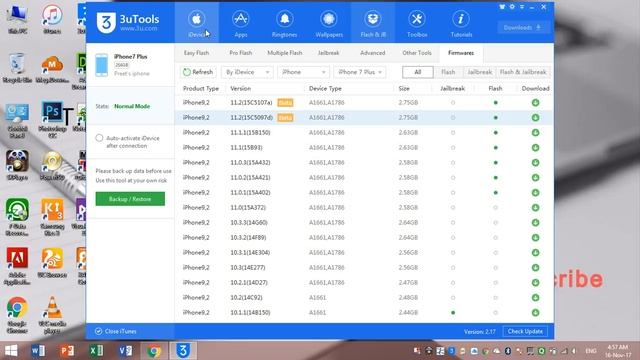Download firmware 11.2(15C5097d)
Screen dimensions: 640x360
pos(535,118)
